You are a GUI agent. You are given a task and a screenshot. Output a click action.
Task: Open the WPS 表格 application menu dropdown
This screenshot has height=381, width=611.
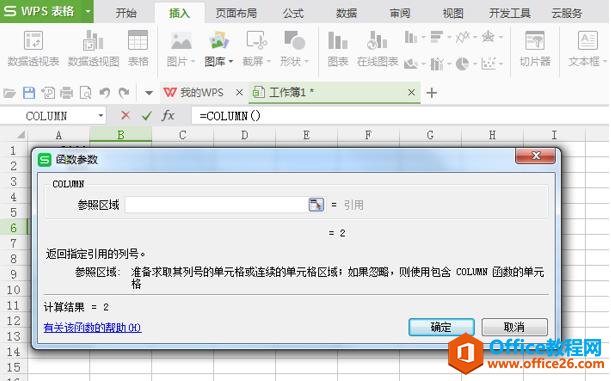point(88,11)
